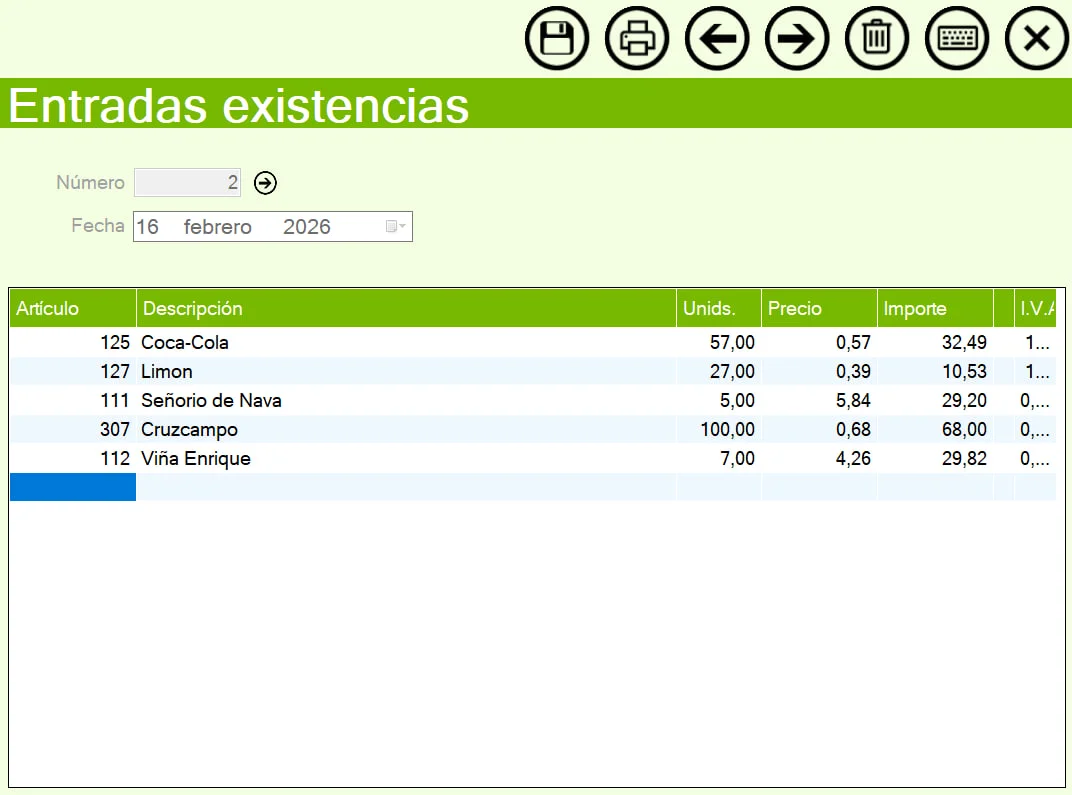Screen dimensions: 1072x795
Task: Go to the previous record
Action: (717, 38)
